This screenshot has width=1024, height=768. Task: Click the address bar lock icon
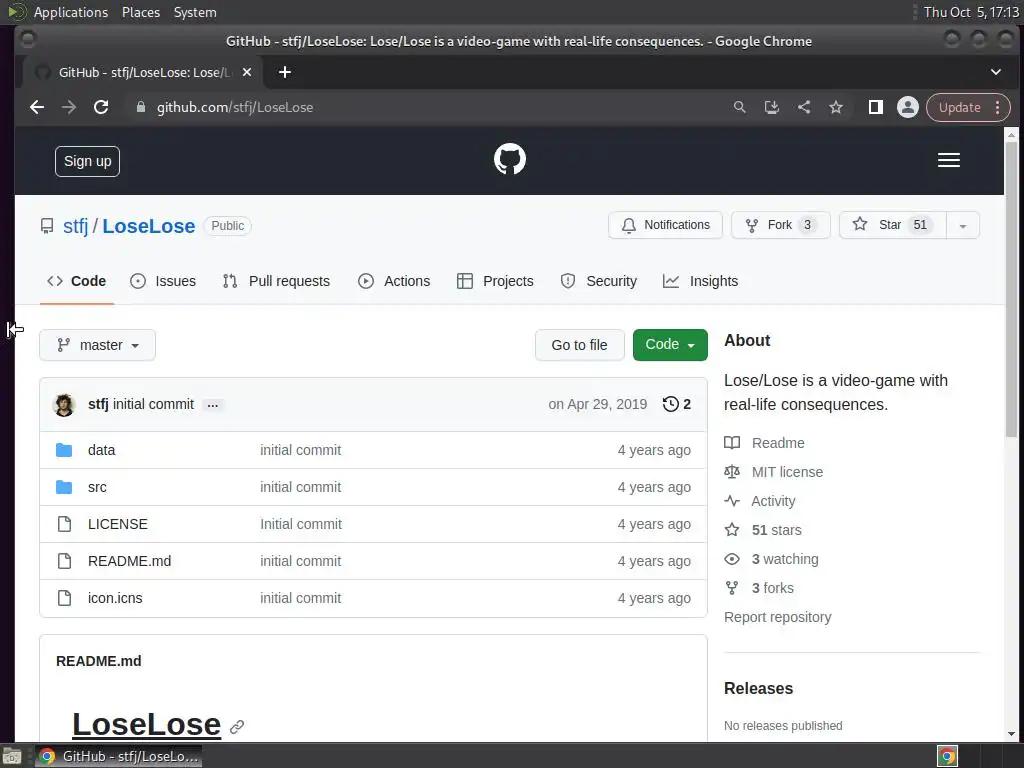(x=140, y=107)
